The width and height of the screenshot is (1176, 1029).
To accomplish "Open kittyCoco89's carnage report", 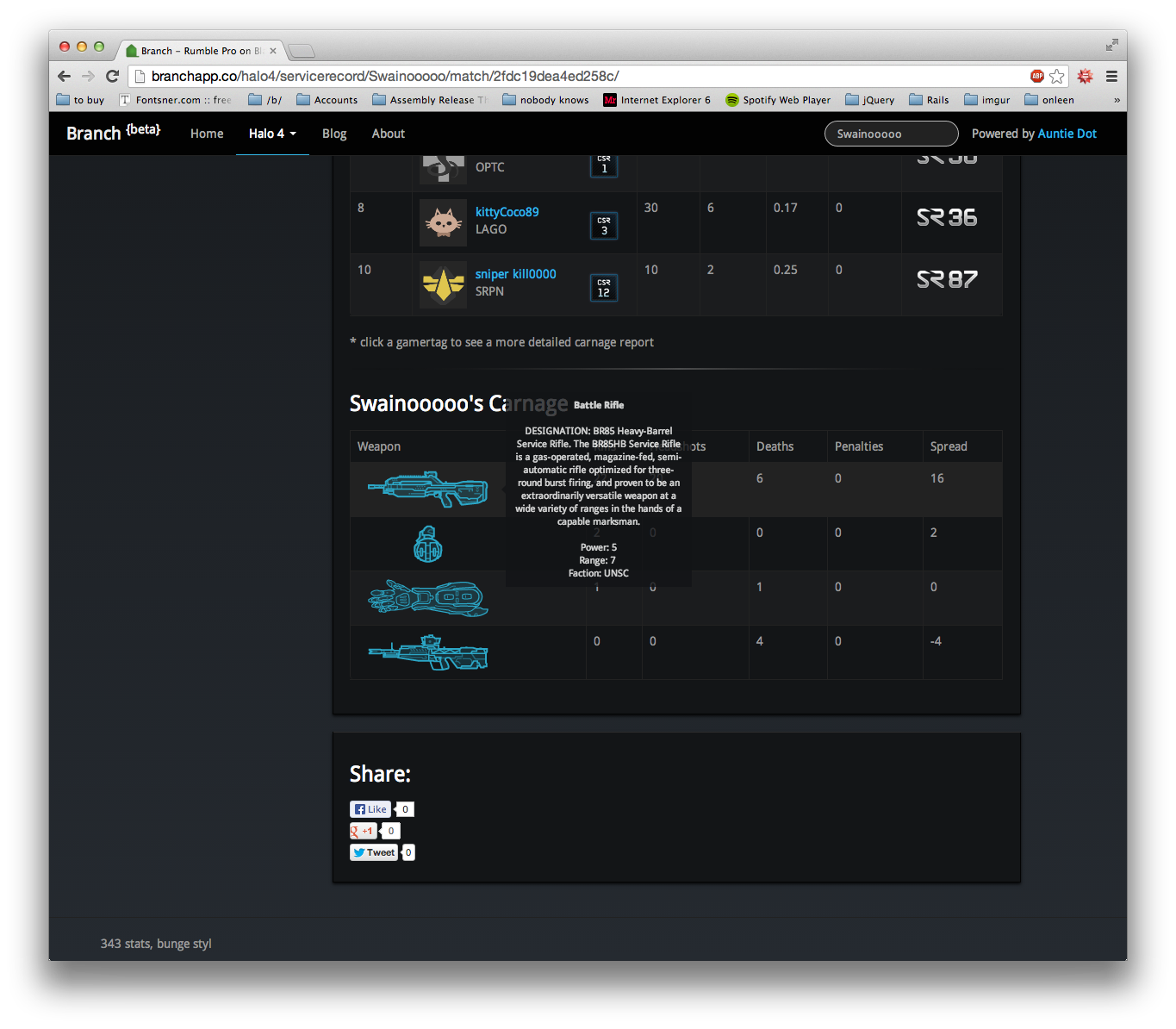I will pos(507,212).
